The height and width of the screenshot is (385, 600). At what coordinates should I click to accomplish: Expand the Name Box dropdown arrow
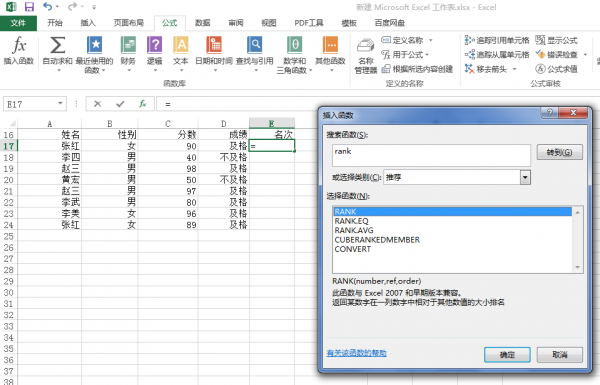click(60, 104)
